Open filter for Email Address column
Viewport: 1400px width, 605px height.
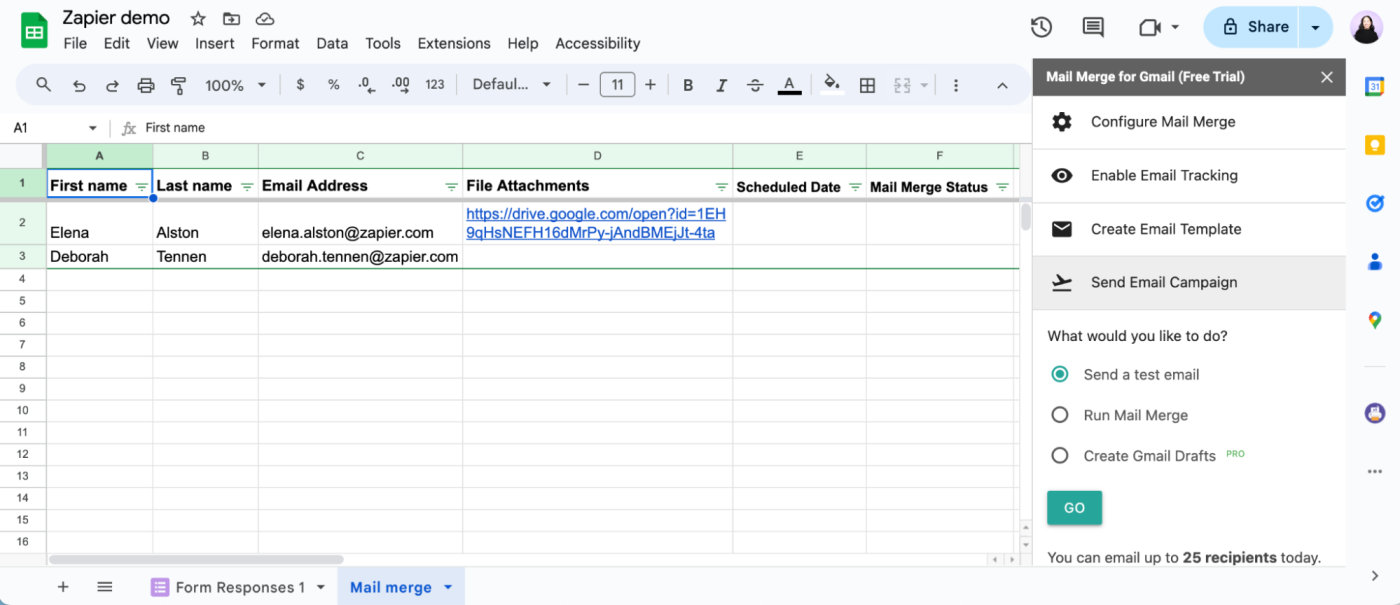(x=451, y=187)
